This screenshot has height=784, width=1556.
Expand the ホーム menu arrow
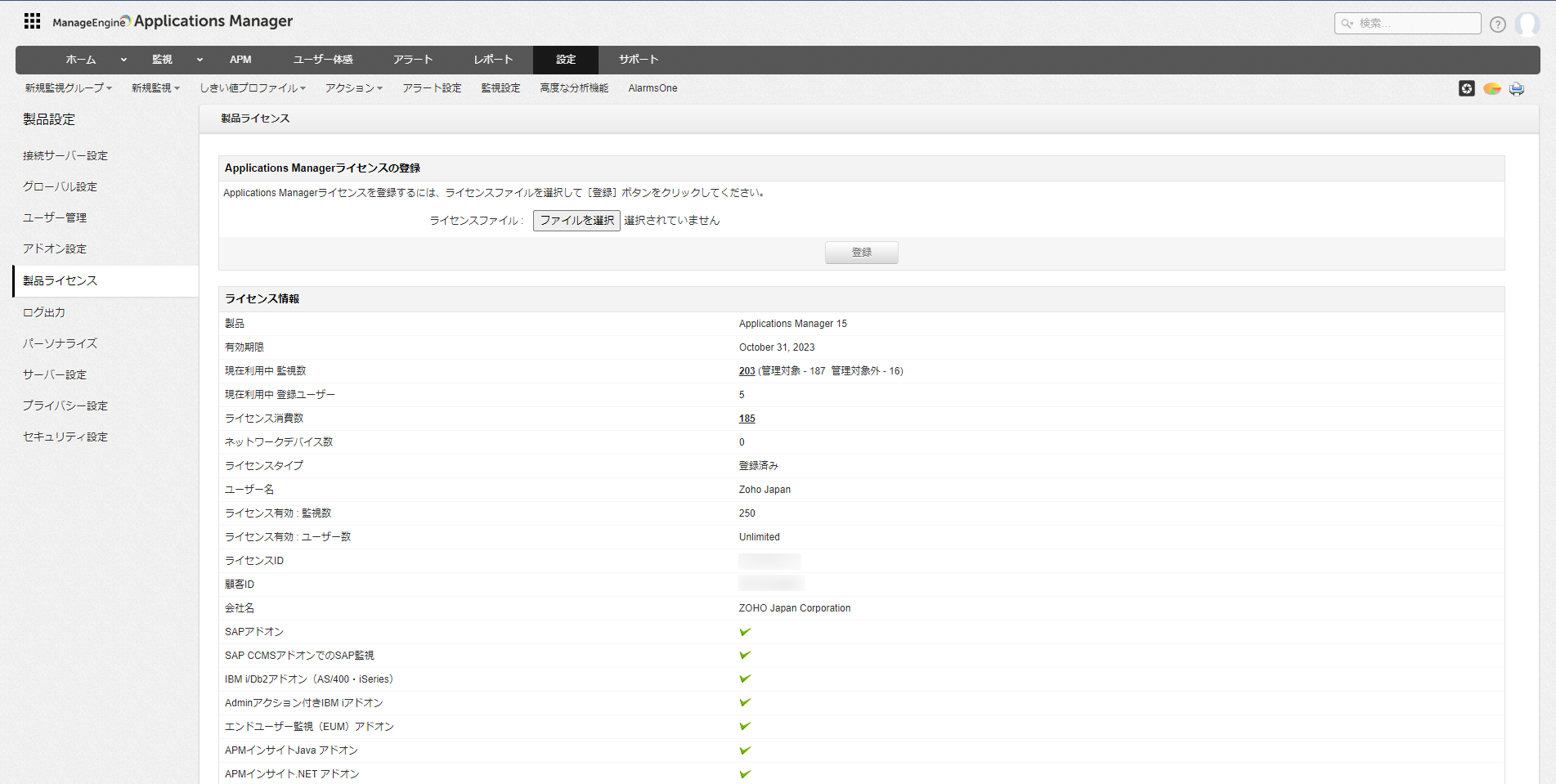[123, 60]
